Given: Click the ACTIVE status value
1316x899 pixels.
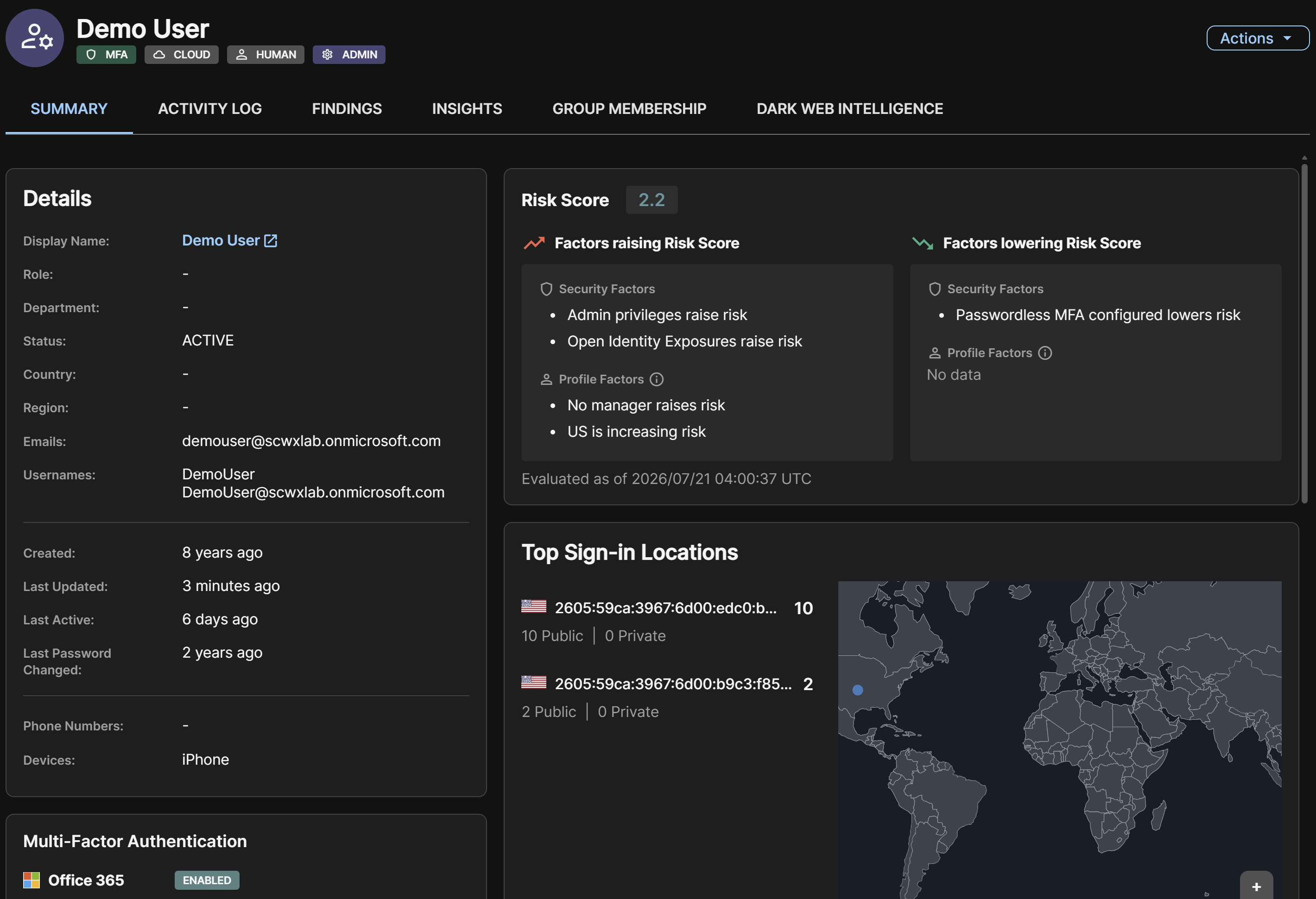Looking at the screenshot, I should [208, 341].
